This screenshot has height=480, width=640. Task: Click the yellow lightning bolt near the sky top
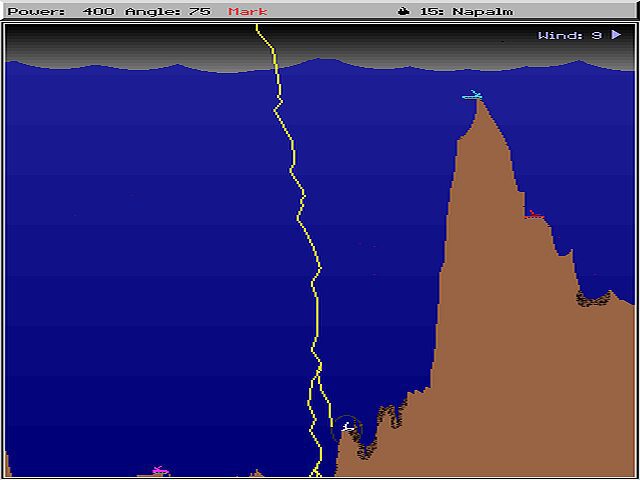coord(267,43)
